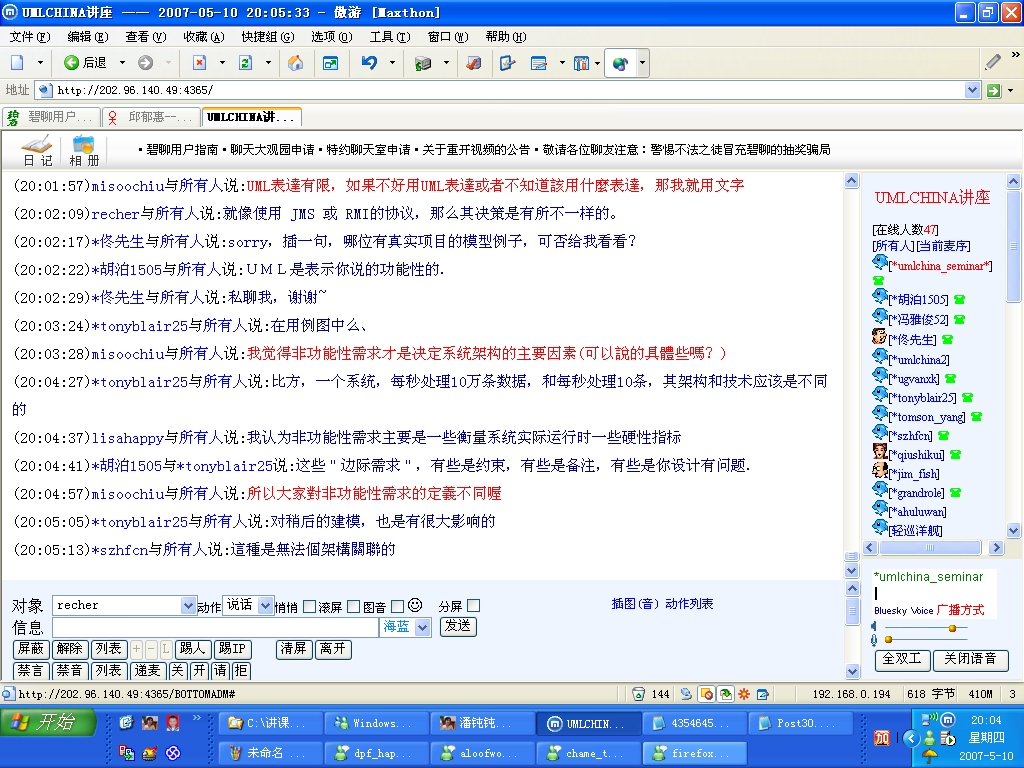The height and width of the screenshot is (768, 1024).
Task: Expand the back button history arrow
Action: (122, 63)
